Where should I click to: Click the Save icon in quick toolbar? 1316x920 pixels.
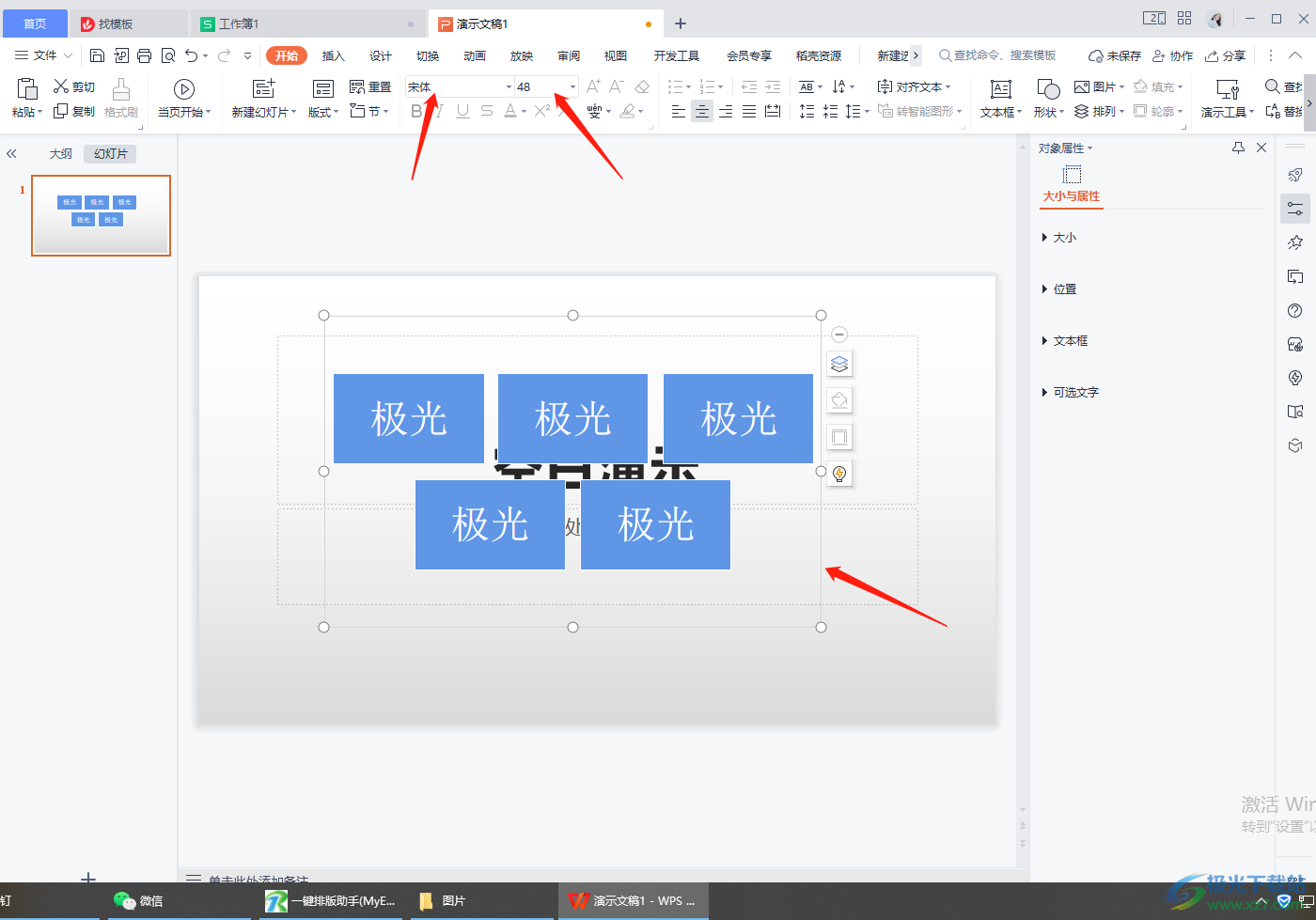point(97,55)
